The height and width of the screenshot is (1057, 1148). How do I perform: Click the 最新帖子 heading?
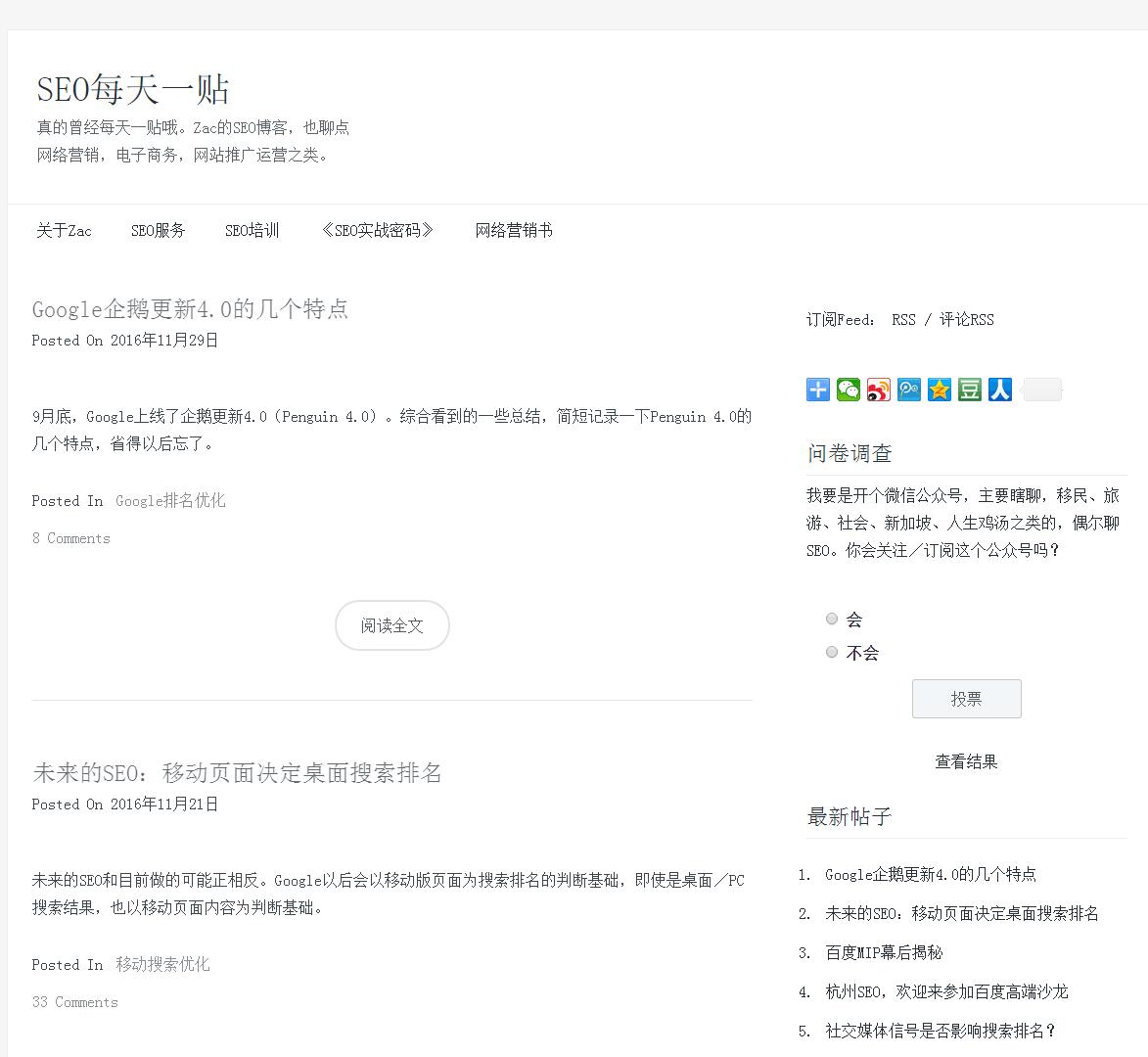tap(850, 817)
